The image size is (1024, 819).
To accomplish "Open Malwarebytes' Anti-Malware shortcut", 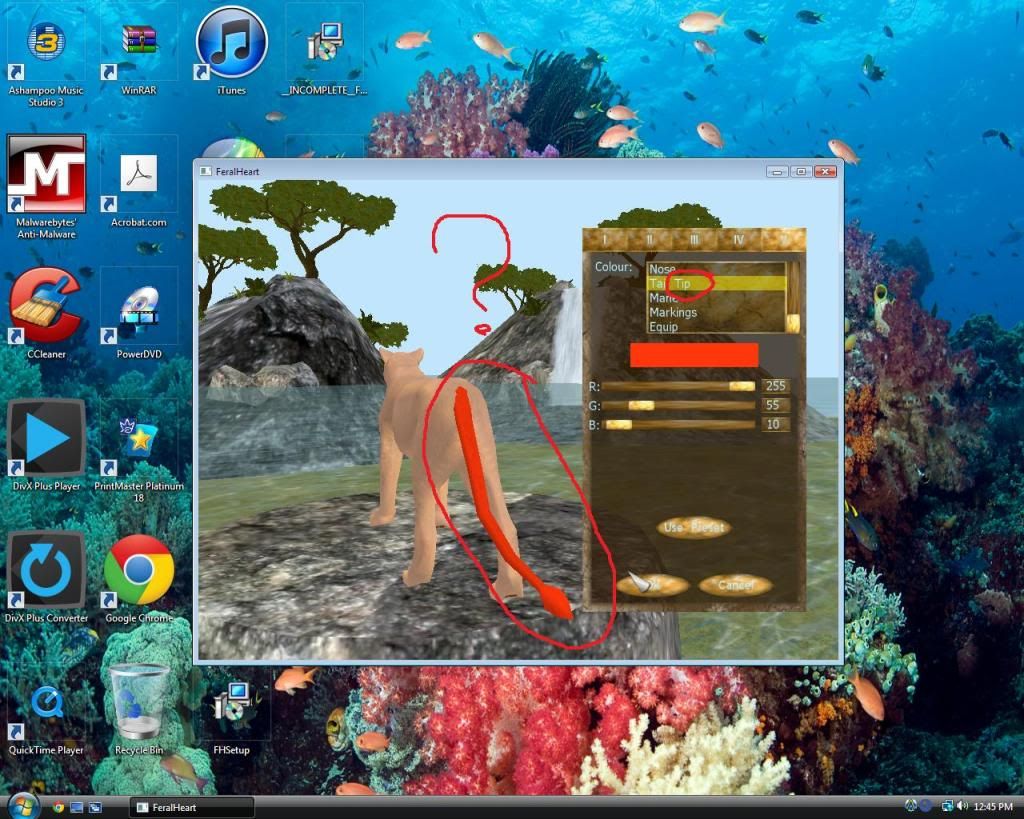I will 46,187.
